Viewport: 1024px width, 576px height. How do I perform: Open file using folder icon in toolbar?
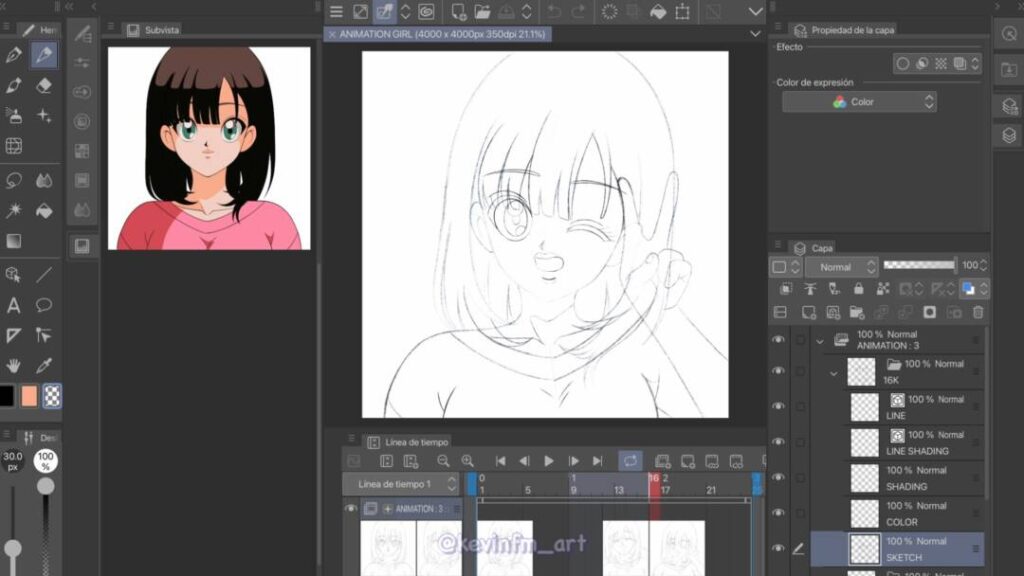point(483,12)
